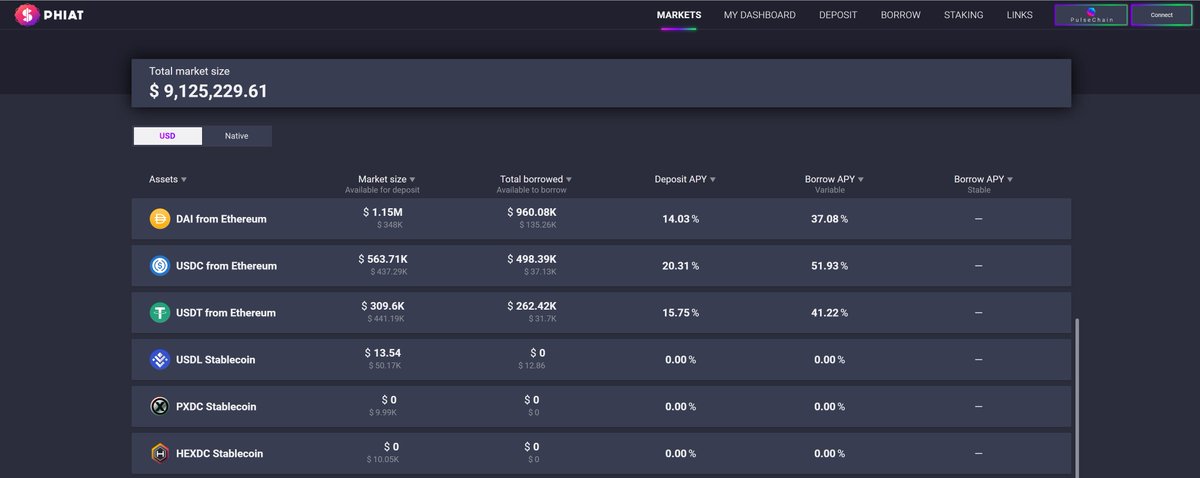Click USDC deposit APY 20.31 %
Screen dimensions: 1200x478
(681, 265)
